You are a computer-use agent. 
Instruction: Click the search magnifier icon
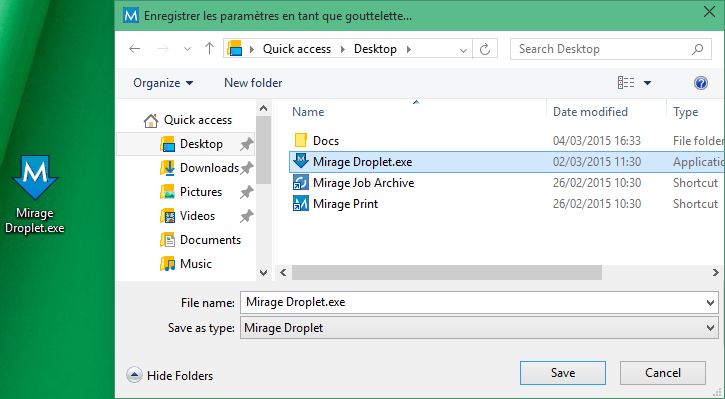pos(698,49)
